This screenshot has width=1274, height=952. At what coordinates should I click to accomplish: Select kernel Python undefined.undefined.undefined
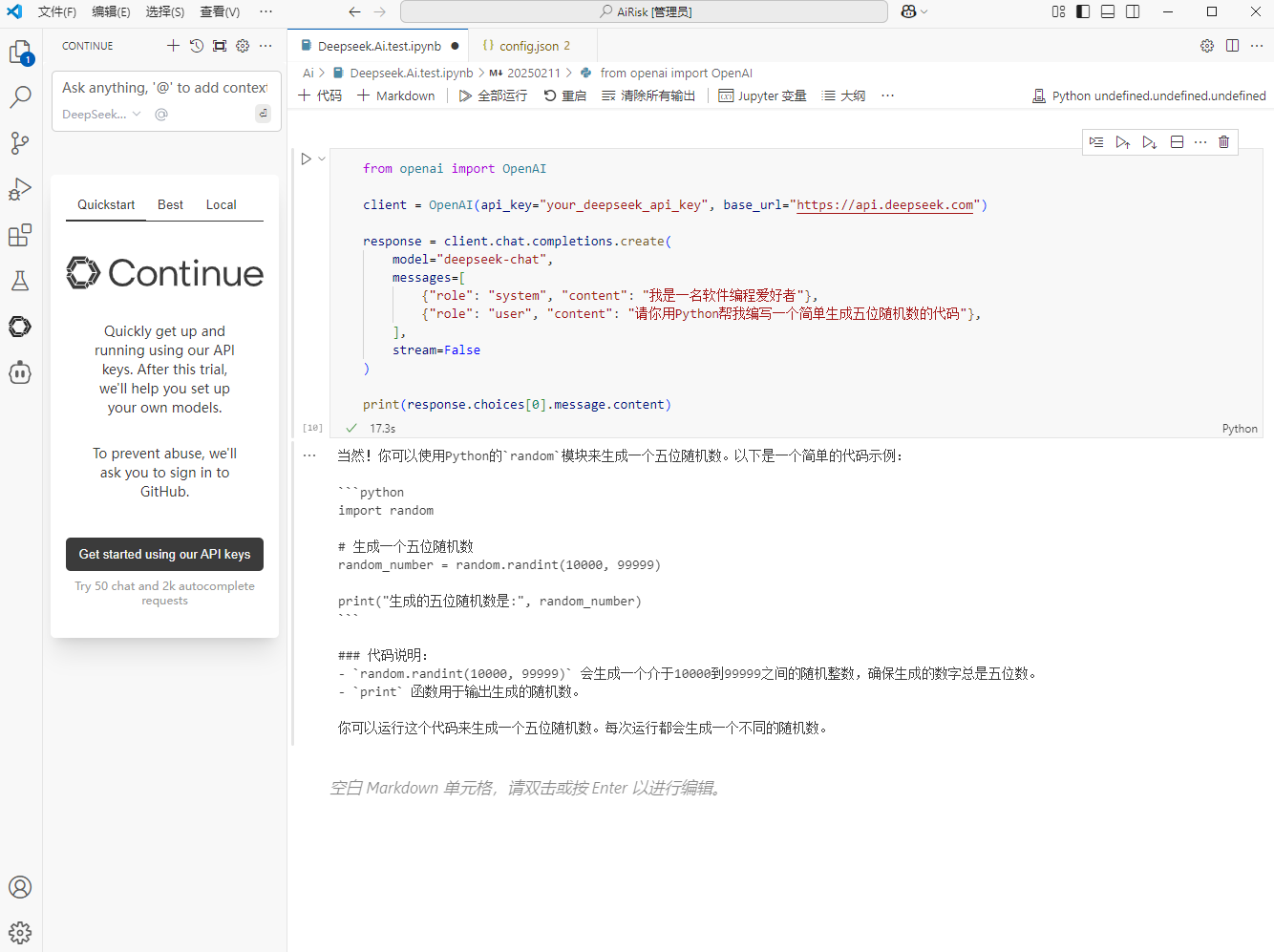click(x=1149, y=95)
